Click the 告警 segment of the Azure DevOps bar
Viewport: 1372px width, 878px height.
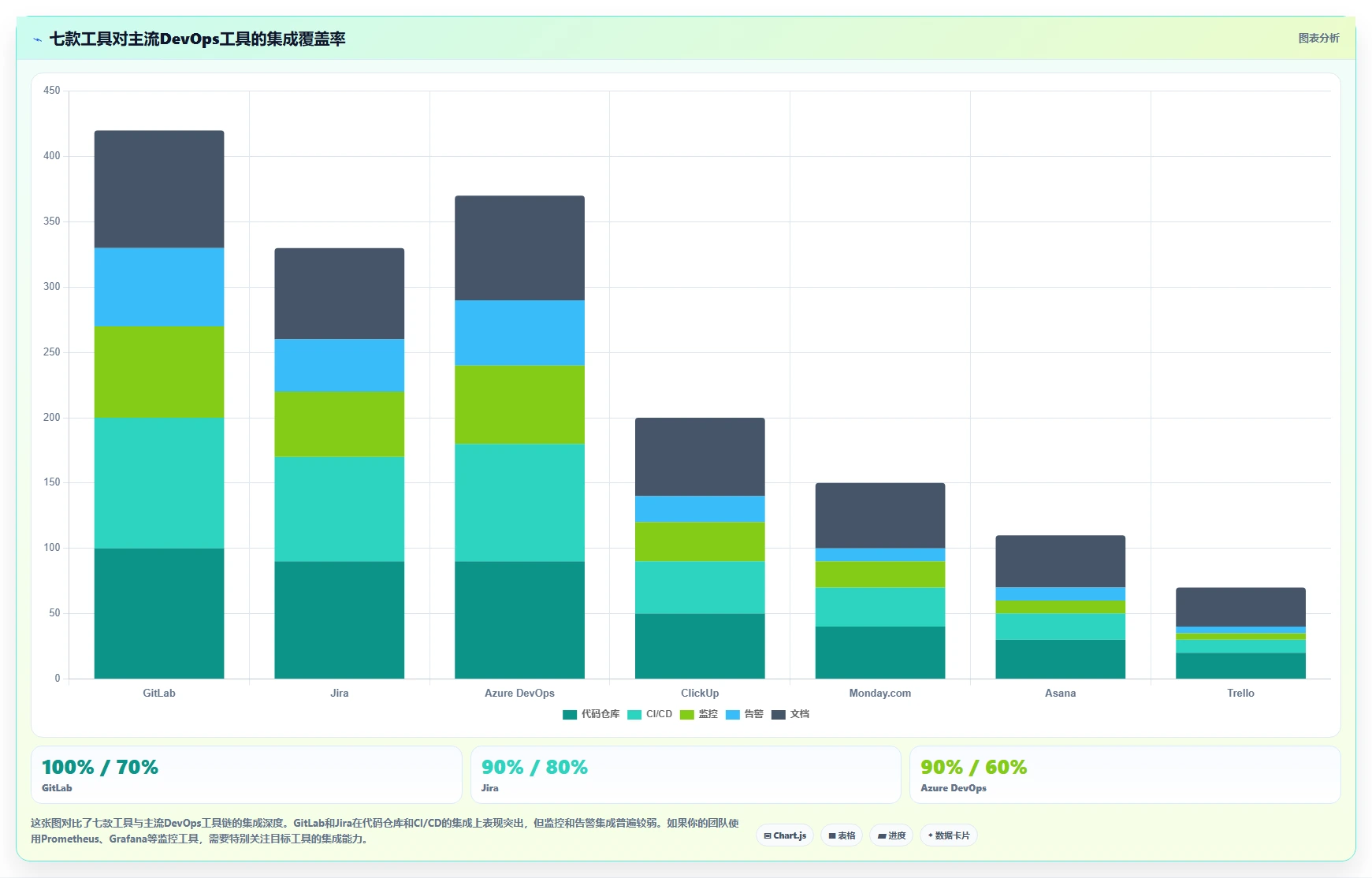[520, 333]
